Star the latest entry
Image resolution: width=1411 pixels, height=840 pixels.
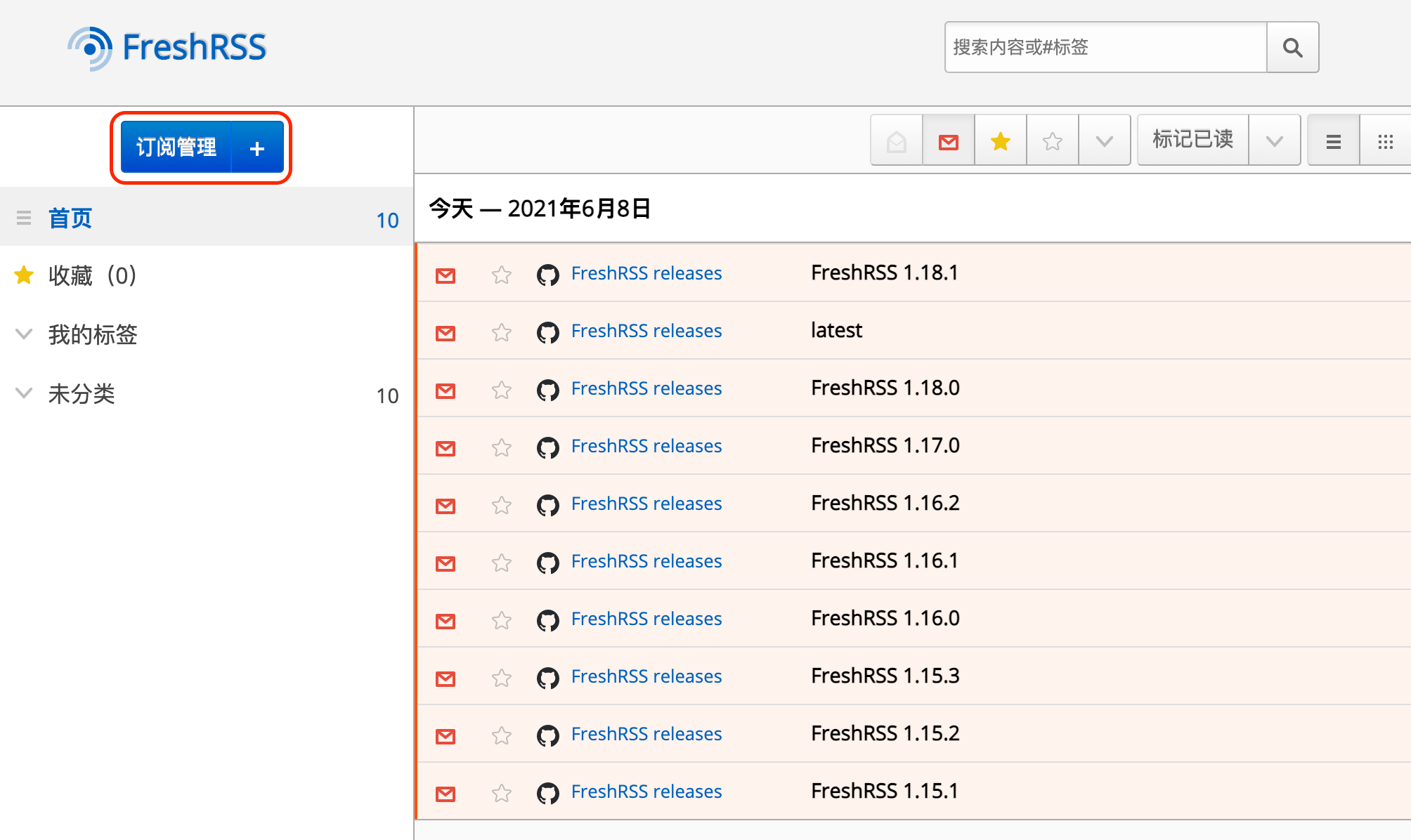pyautogui.click(x=502, y=332)
